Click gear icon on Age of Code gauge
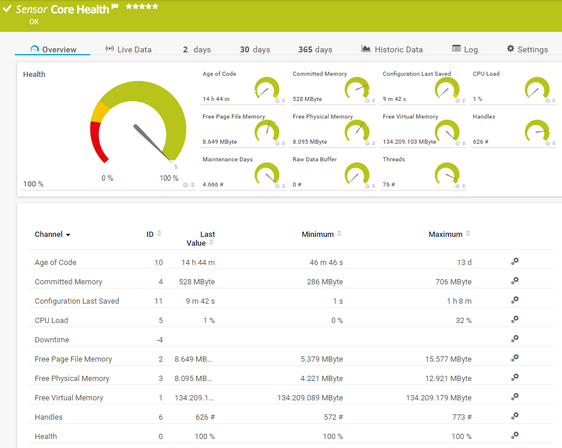The image size is (562, 448). pos(277,101)
